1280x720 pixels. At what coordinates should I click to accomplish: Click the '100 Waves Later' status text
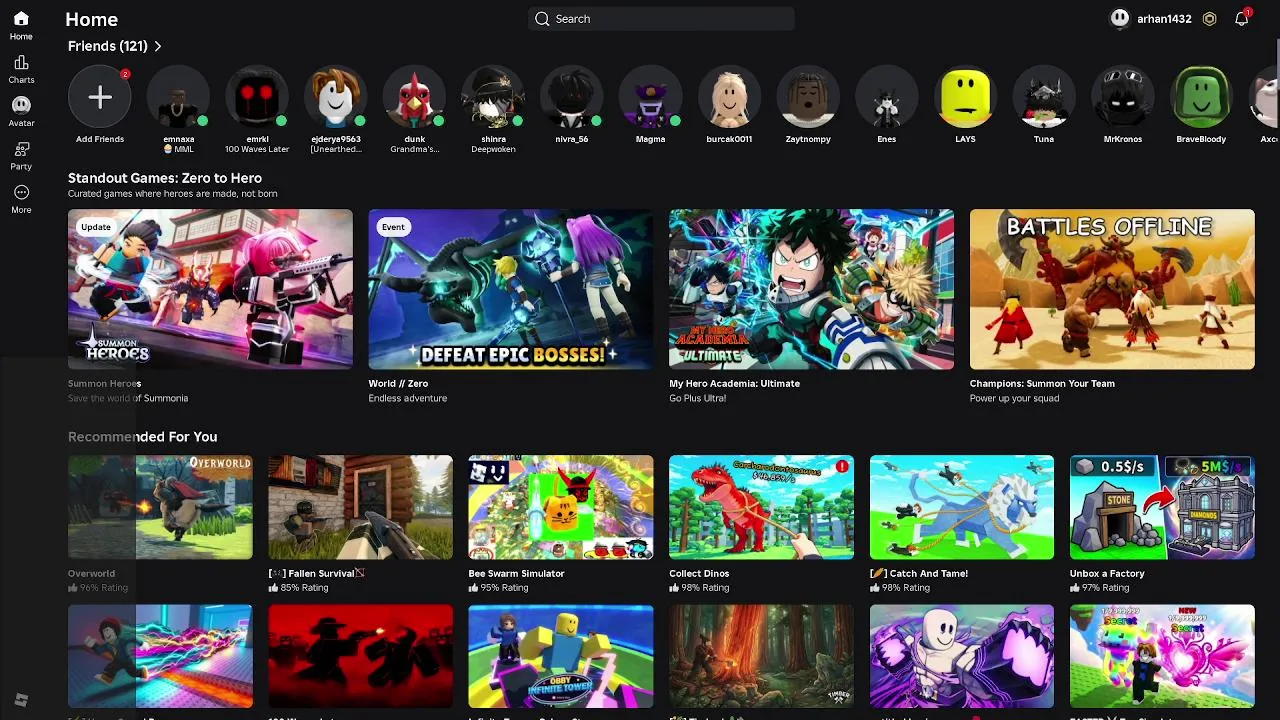[257, 149]
